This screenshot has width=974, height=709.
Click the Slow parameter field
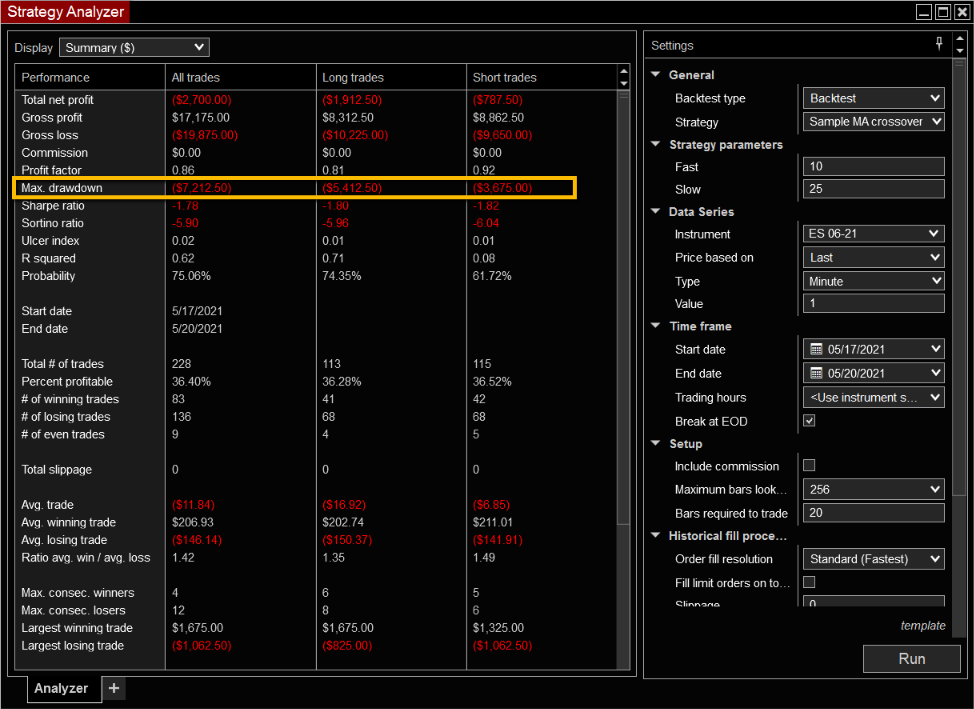pos(873,189)
